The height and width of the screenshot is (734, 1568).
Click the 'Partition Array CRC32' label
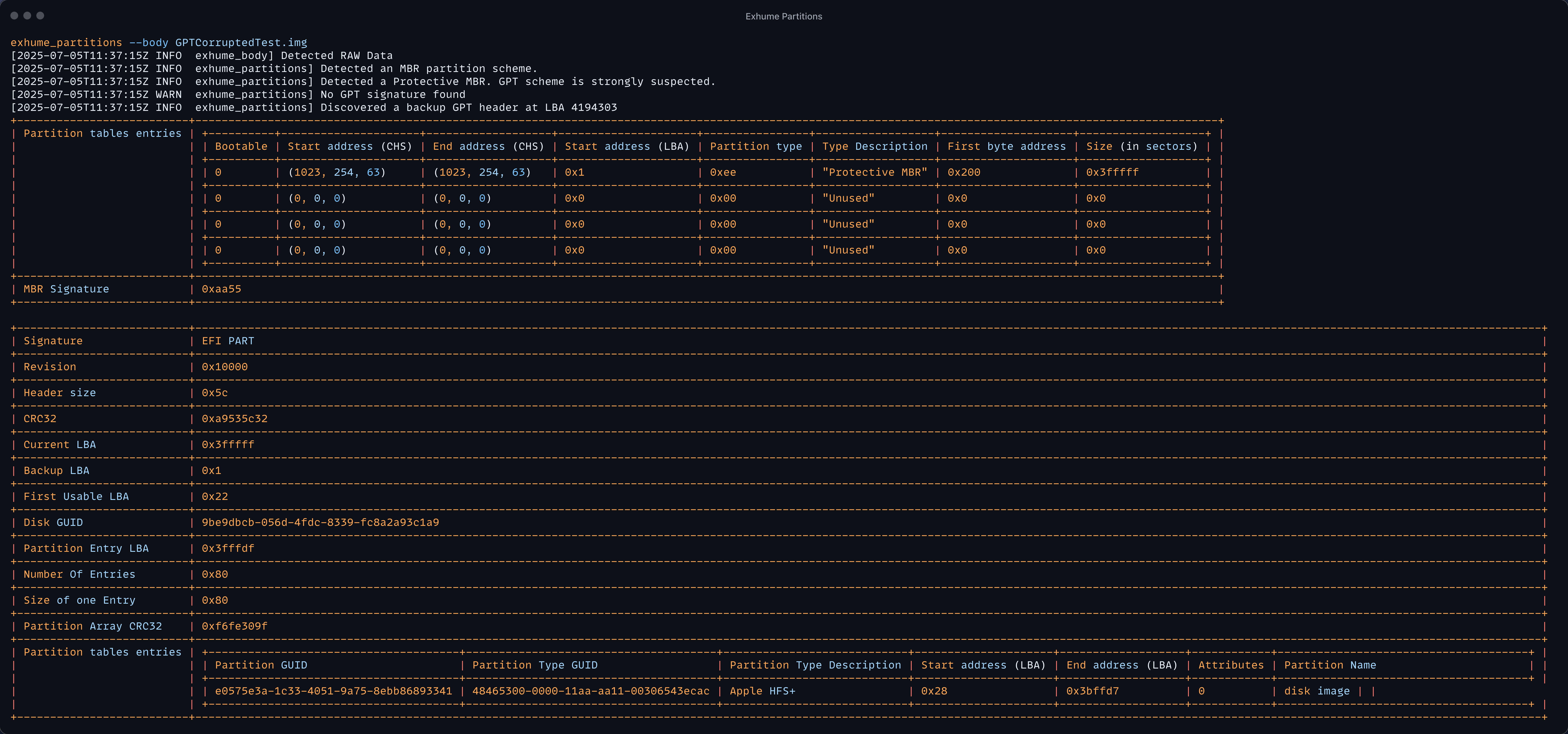click(93, 626)
